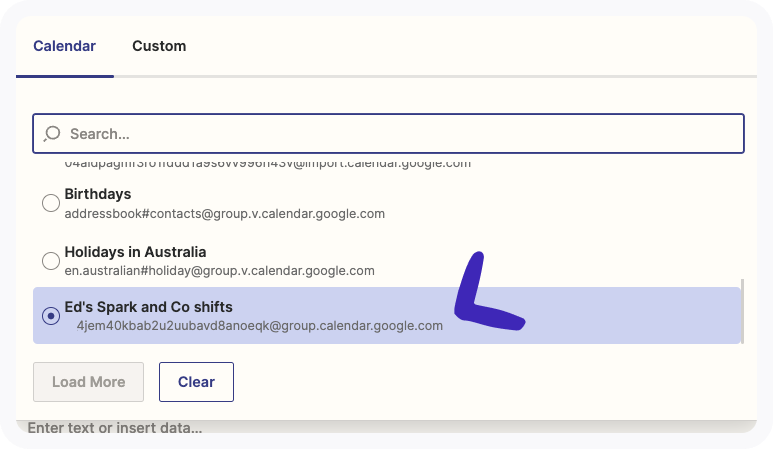Click the search magnifier icon
The height and width of the screenshot is (449, 773).
53,133
